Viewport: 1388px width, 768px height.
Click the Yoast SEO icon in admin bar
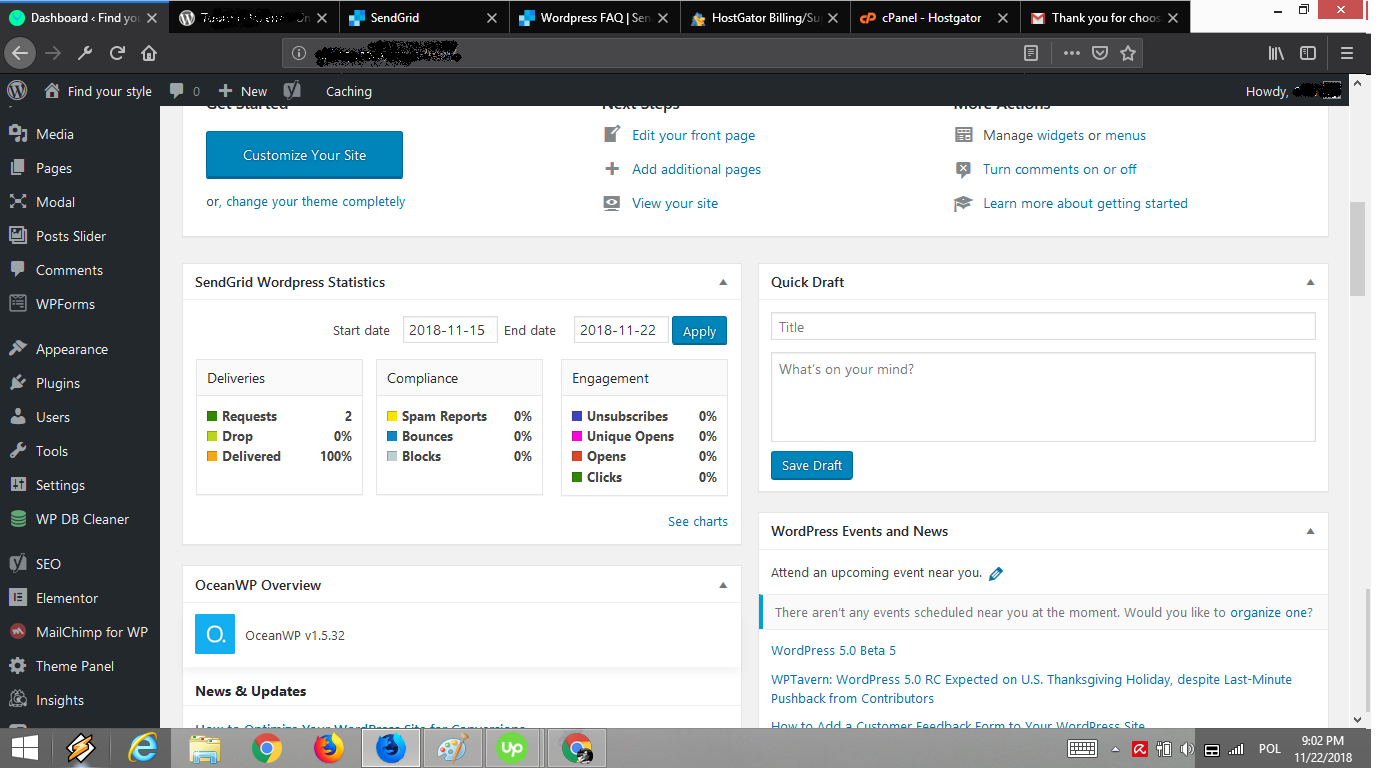point(292,91)
